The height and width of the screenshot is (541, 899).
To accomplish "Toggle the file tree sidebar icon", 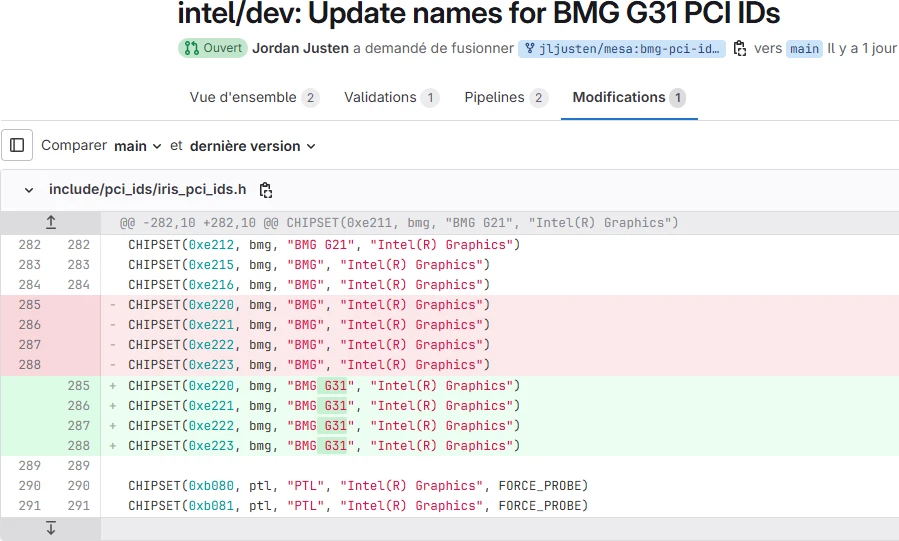I will (17, 145).
